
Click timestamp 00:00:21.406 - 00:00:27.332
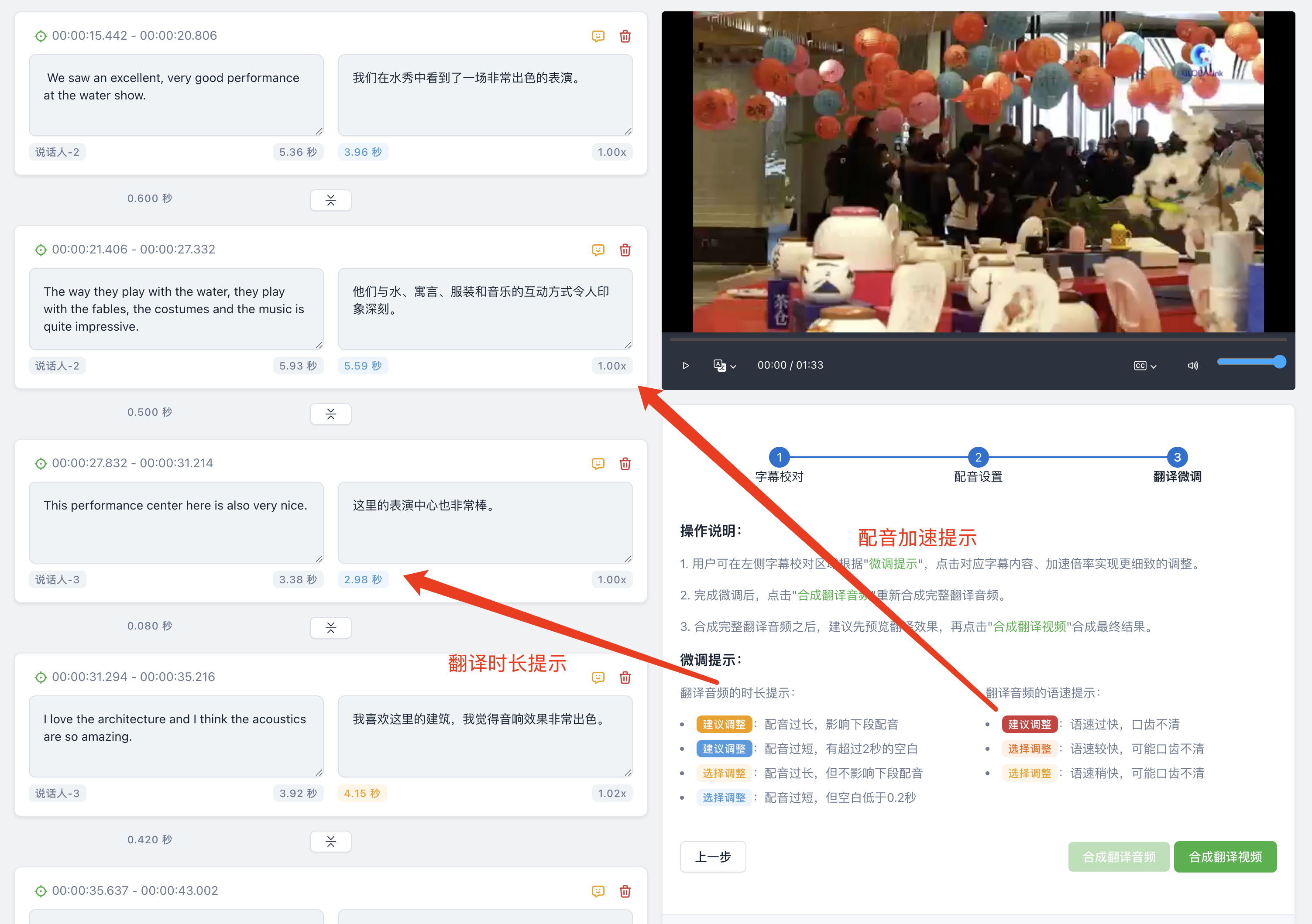[134, 250]
